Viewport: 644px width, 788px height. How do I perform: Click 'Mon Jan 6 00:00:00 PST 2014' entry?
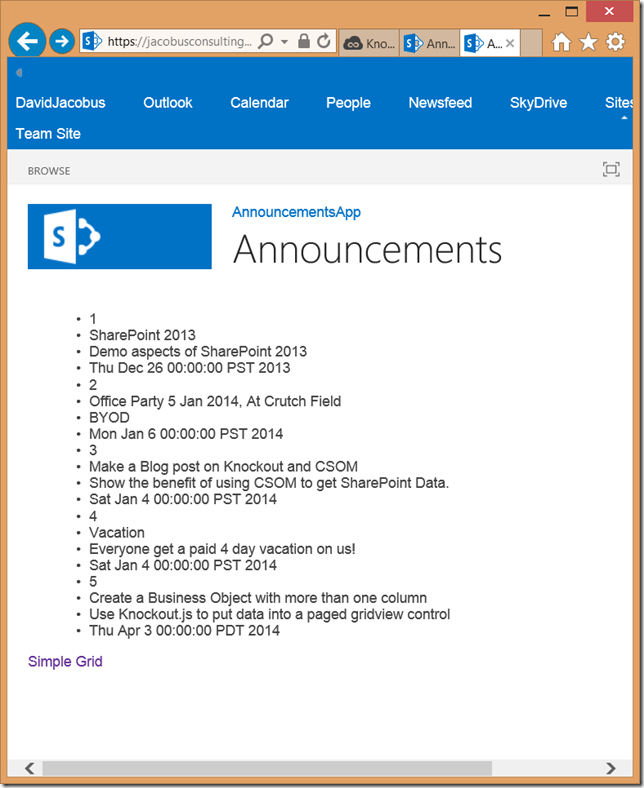coord(186,434)
